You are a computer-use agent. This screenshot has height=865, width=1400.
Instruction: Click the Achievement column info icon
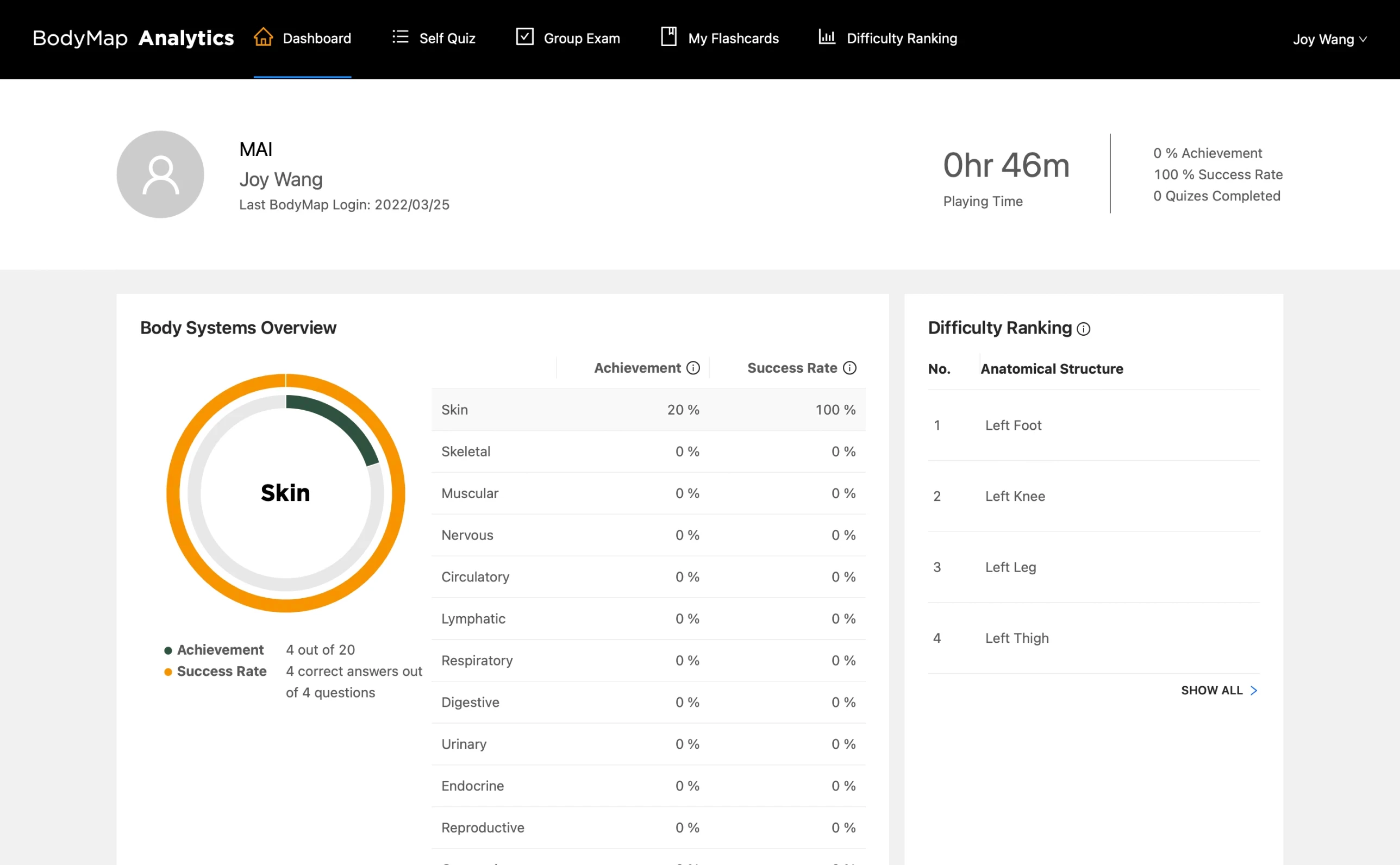pyautogui.click(x=693, y=368)
